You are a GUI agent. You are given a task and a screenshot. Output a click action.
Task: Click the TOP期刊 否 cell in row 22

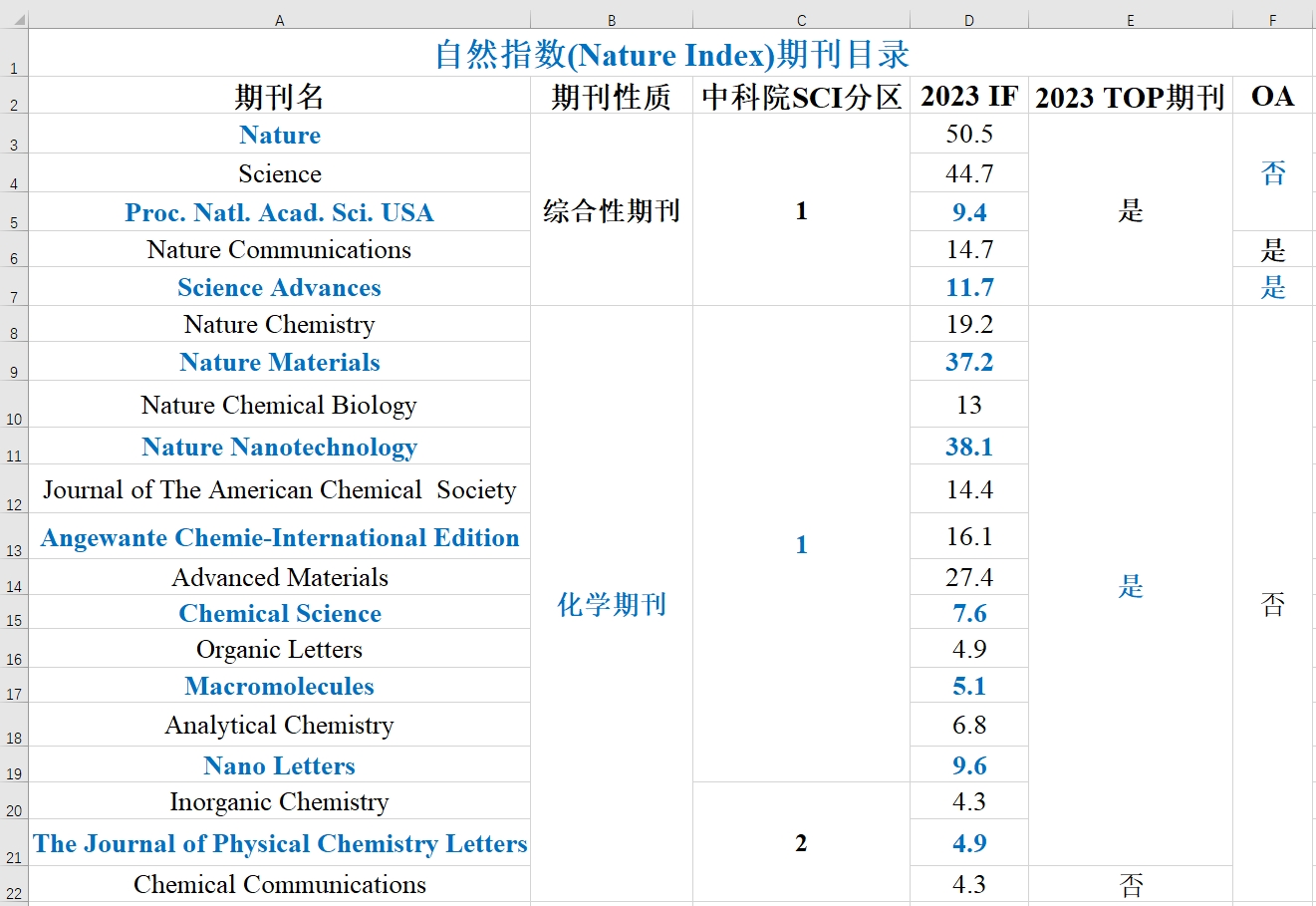tap(1131, 884)
